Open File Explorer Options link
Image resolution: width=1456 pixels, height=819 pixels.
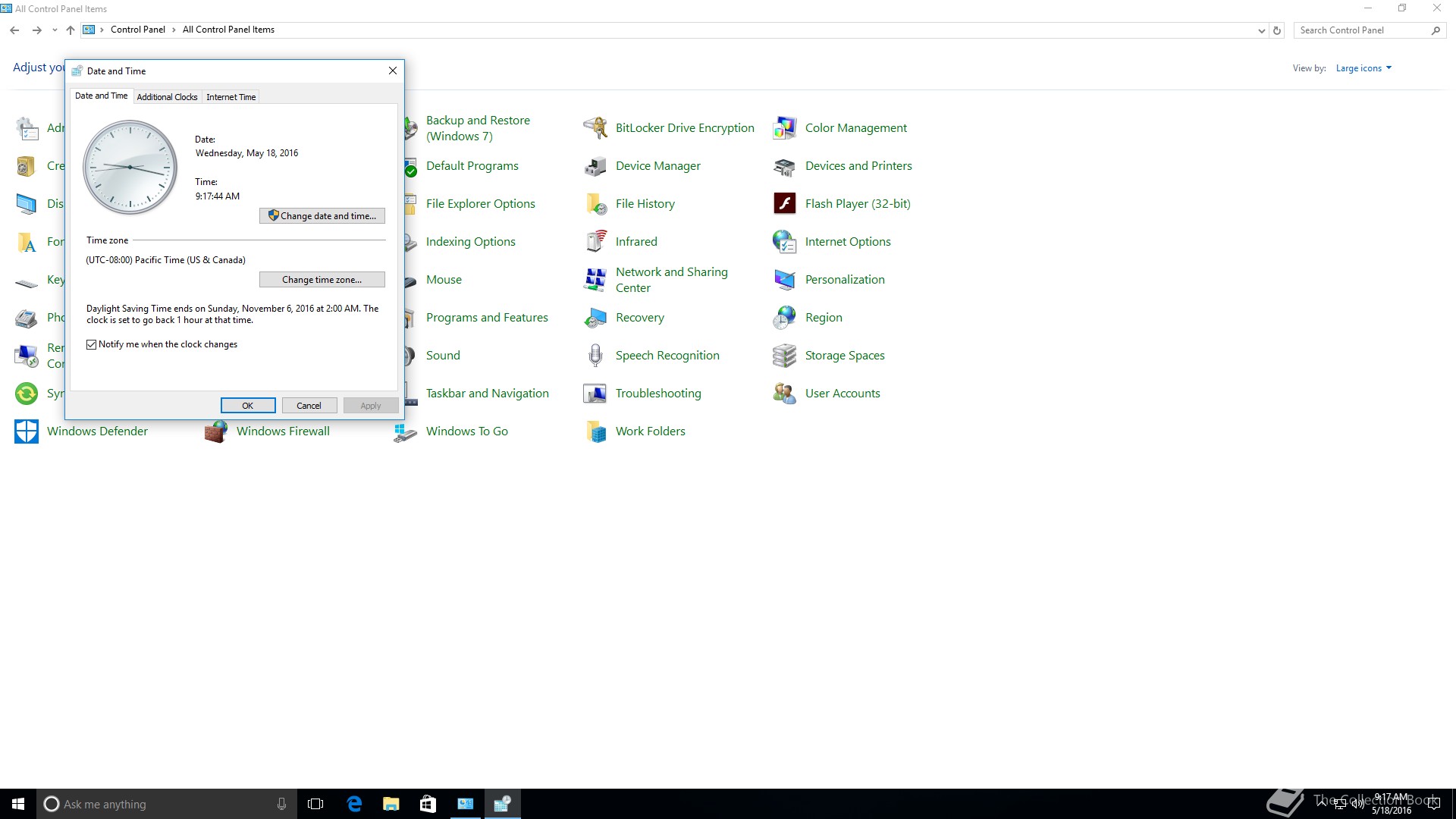coord(481,204)
